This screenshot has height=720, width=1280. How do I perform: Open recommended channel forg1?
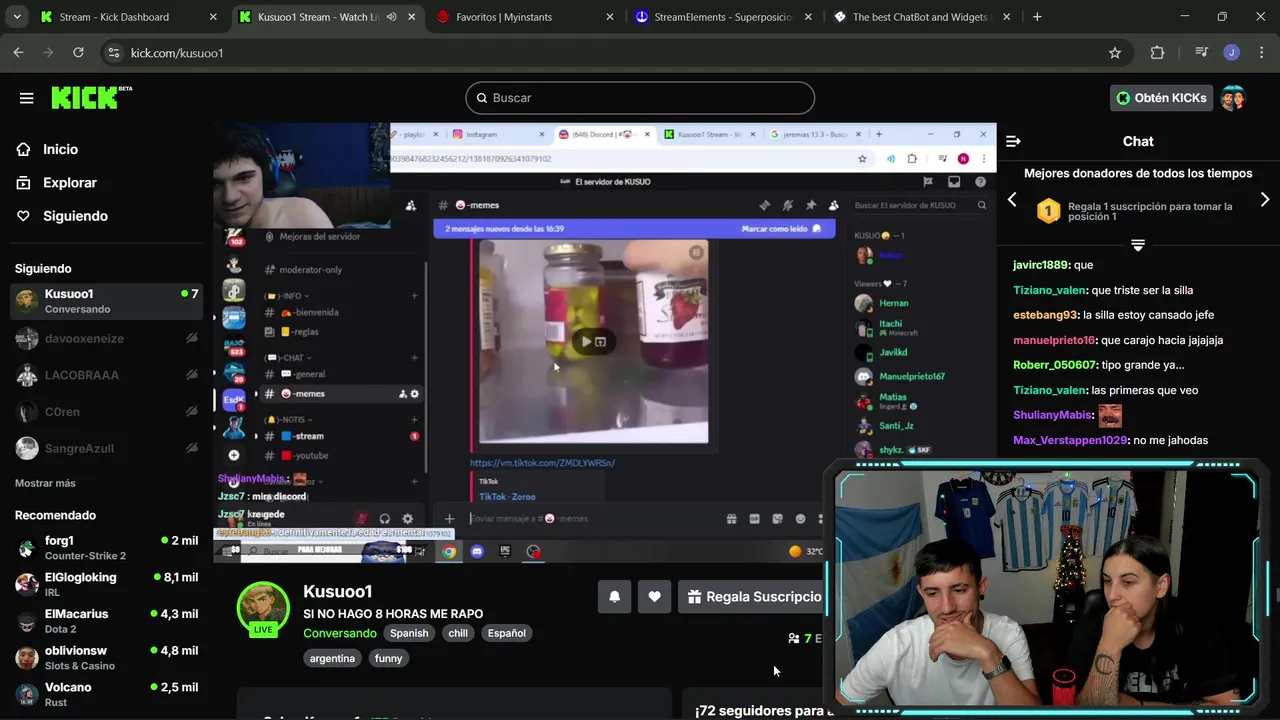tap(106, 548)
